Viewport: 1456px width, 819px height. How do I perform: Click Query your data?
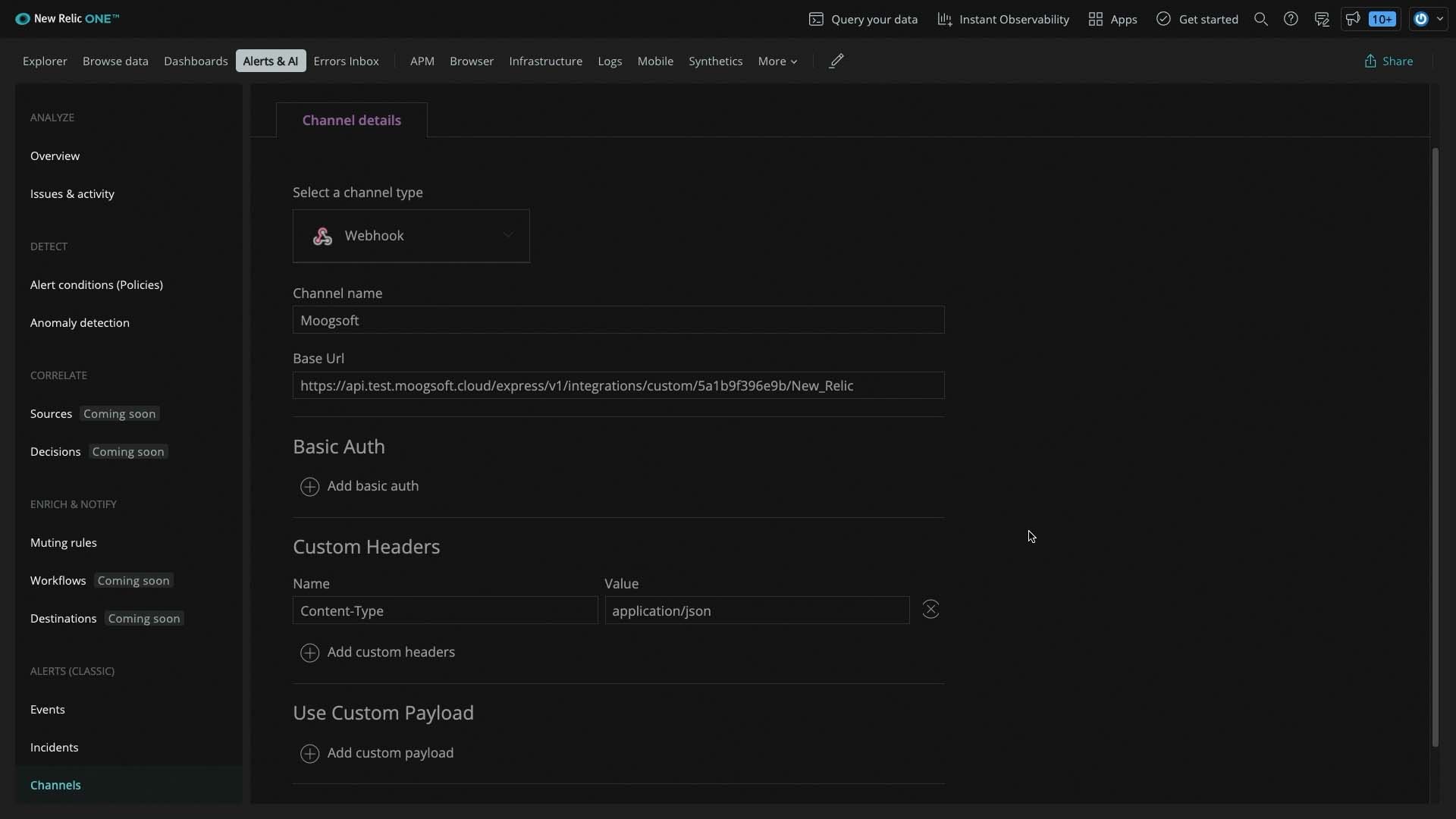pos(863,19)
